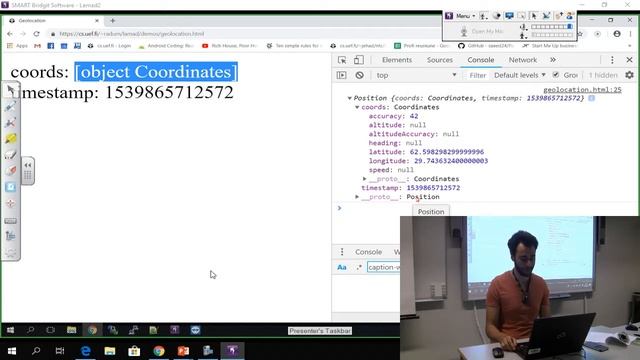Image resolution: width=640 pixels, height=360 pixels.
Task: Collapse the coords: Coordinates tree node
Action: (357, 107)
